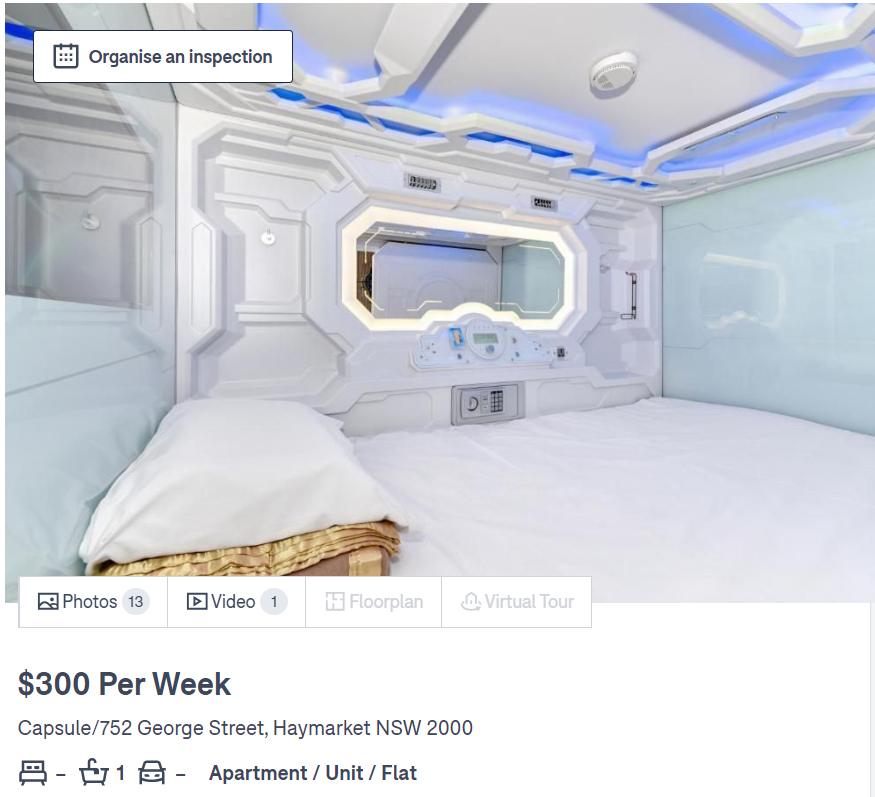This screenshot has height=797, width=875.
Task: Click the play icon beside Video
Action: point(197,602)
